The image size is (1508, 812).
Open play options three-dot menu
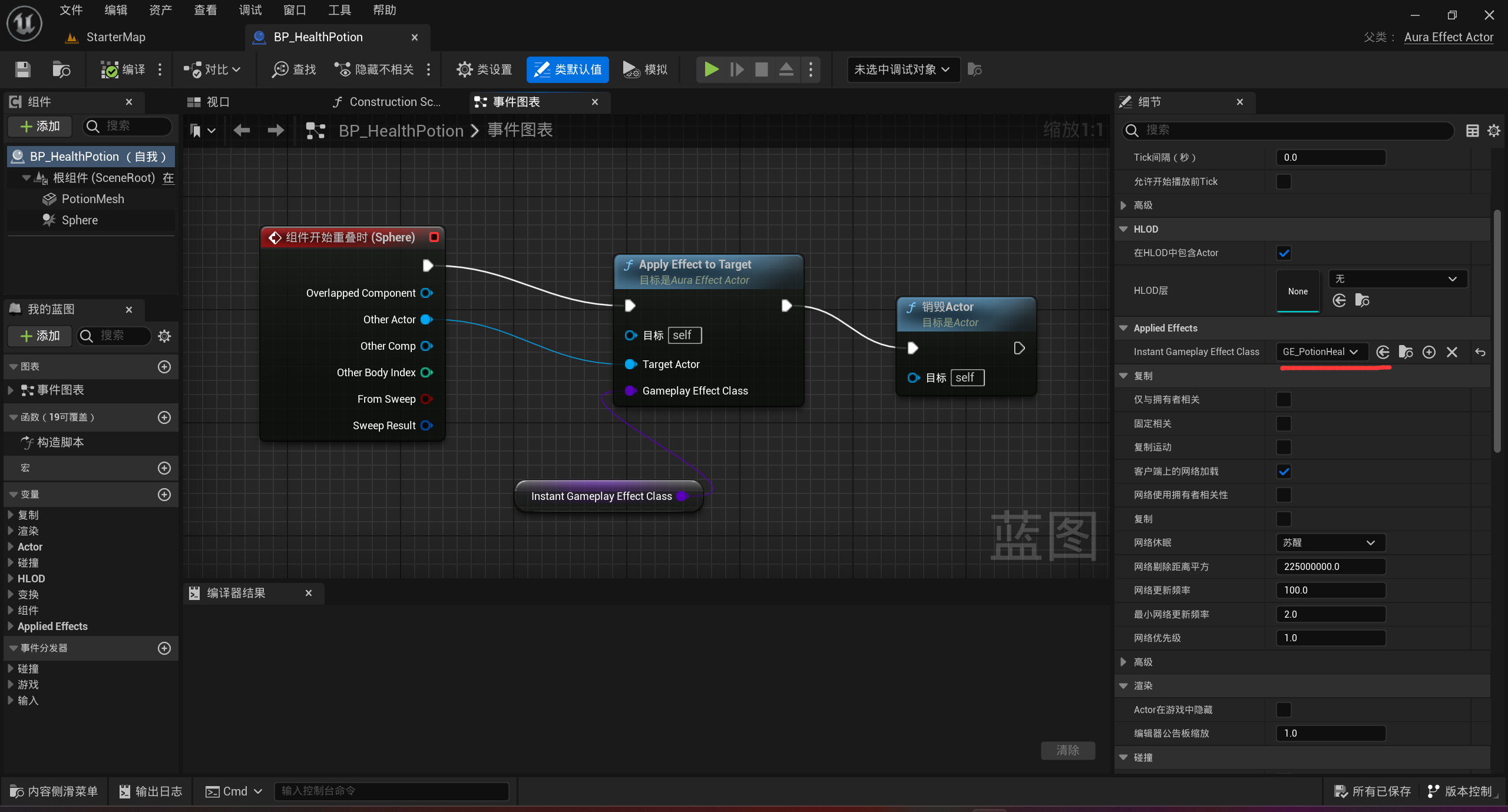tap(811, 69)
